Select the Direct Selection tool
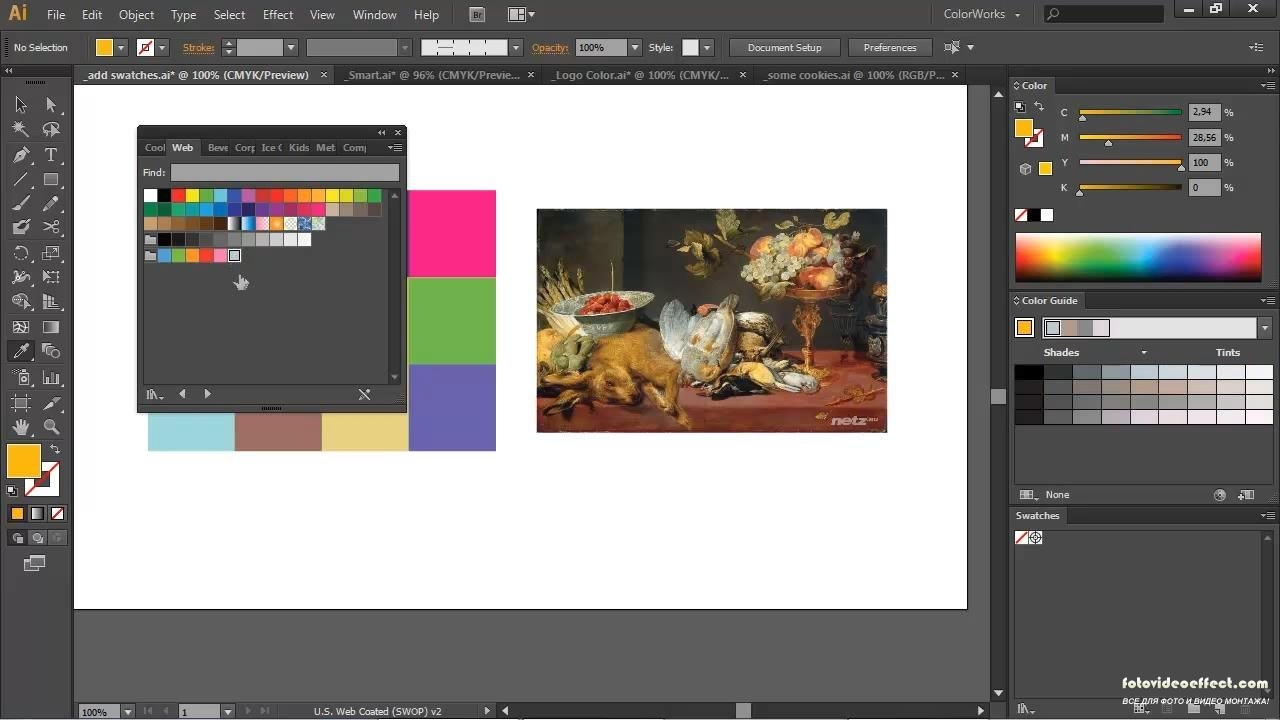Viewport: 1280px width, 720px height. tap(51, 104)
